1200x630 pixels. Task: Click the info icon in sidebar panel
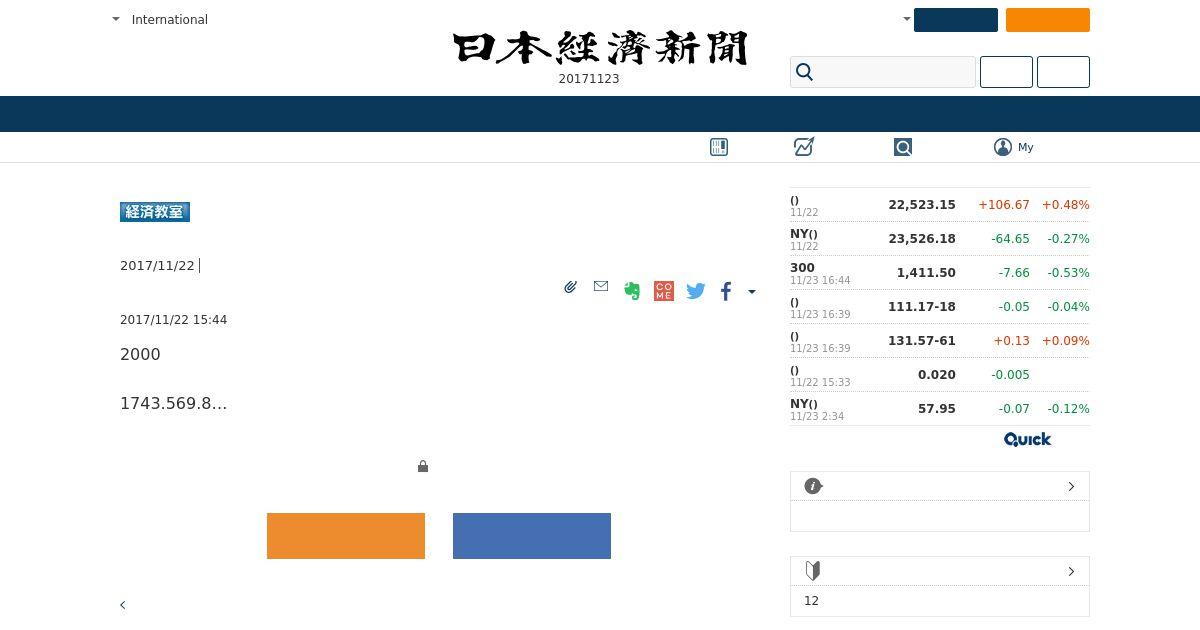(x=813, y=486)
